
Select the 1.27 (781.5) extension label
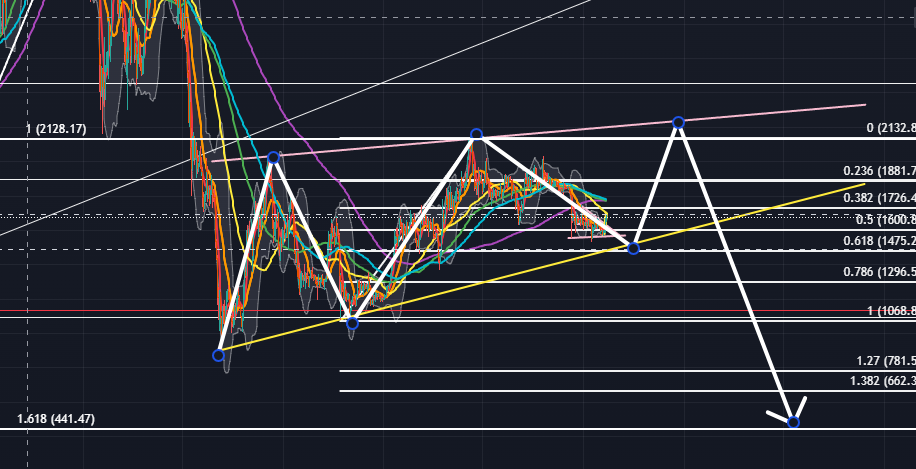click(886, 360)
